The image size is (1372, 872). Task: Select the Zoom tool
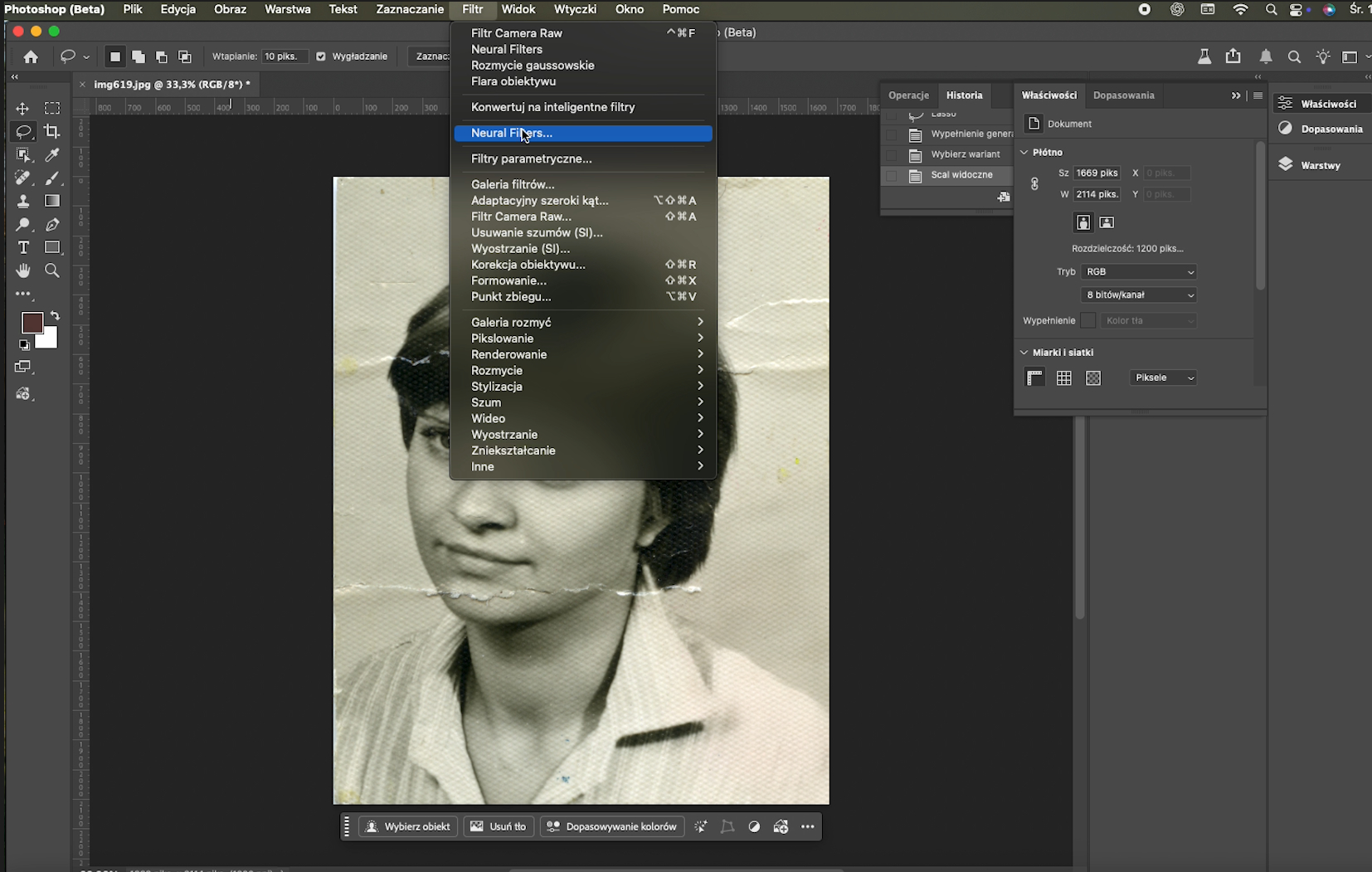[52, 271]
